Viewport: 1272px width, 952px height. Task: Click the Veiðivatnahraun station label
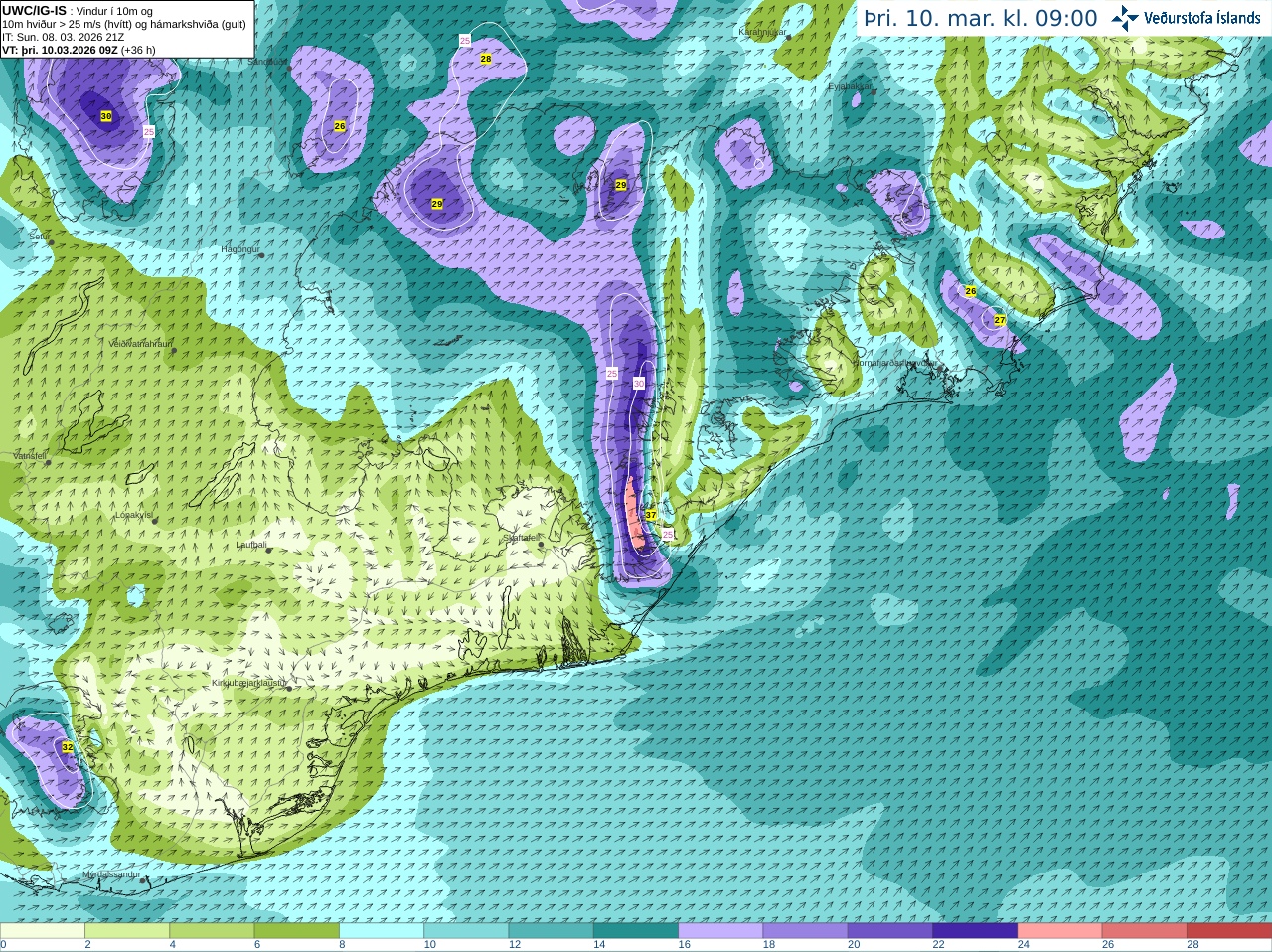139,343
